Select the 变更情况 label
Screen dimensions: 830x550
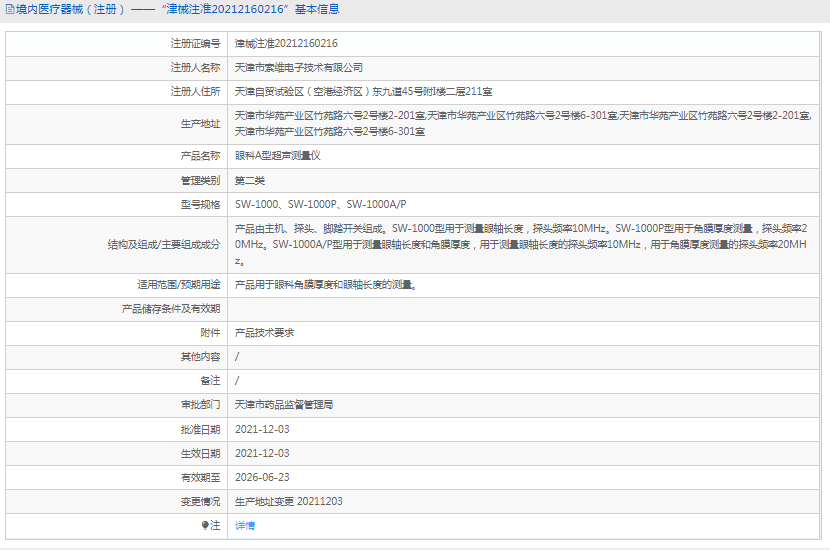click(x=200, y=501)
